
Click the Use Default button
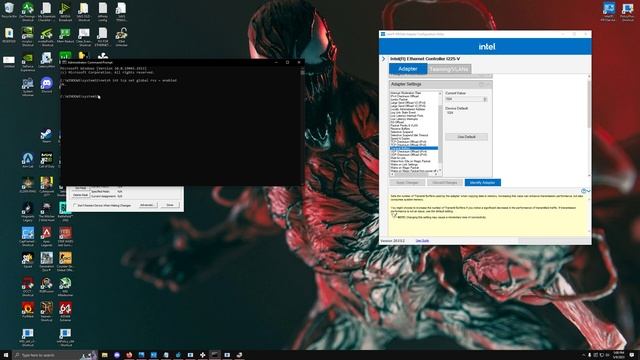[467, 137]
